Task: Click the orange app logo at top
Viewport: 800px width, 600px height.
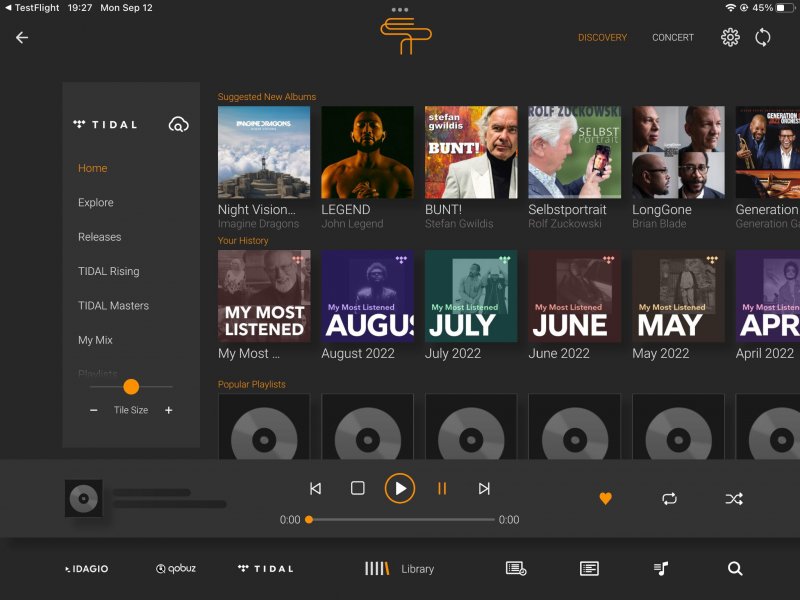Action: tap(406, 36)
